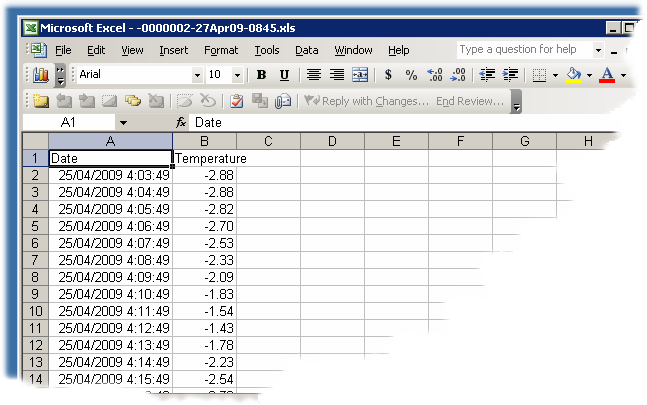Toggle Underline formatting
Viewport: 647px width, 405px height.
click(x=284, y=75)
